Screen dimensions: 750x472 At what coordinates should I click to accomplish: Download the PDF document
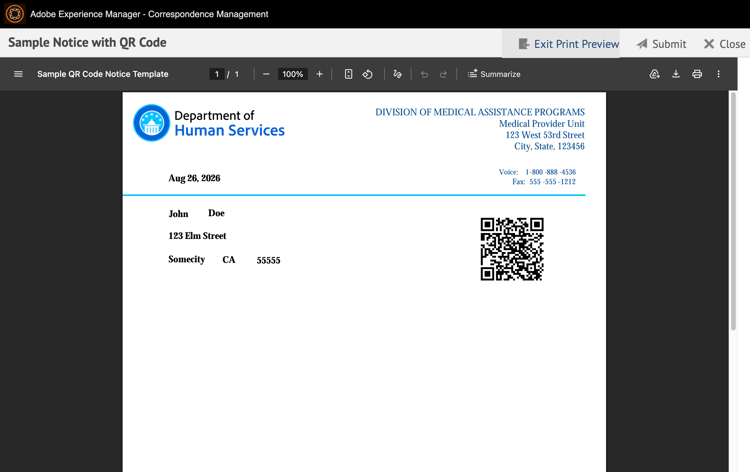point(676,74)
